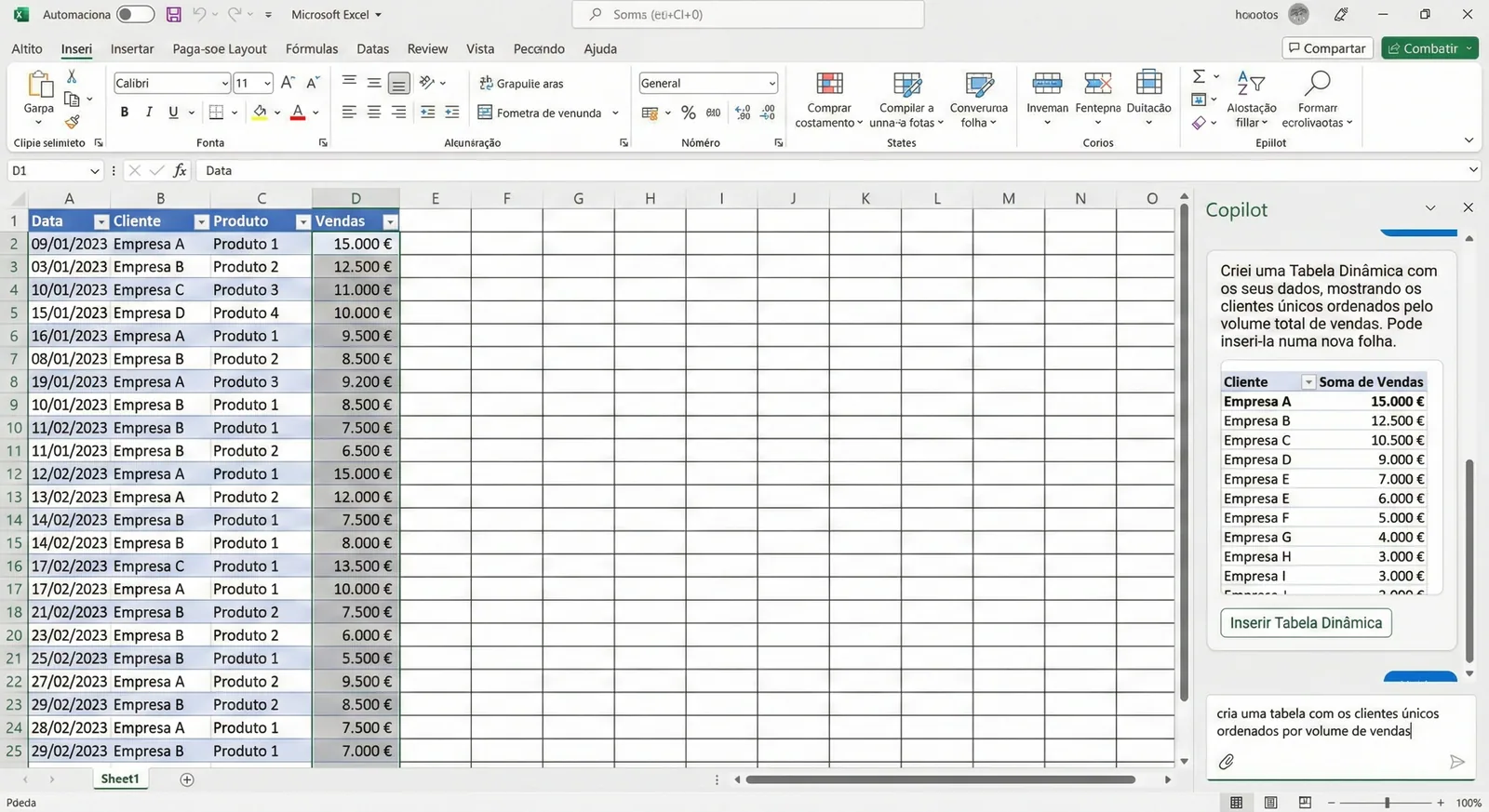Image resolution: width=1489 pixels, height=812 pixels.
Task: Click the Bold formatting icon
Action: [x=125, y=113]
